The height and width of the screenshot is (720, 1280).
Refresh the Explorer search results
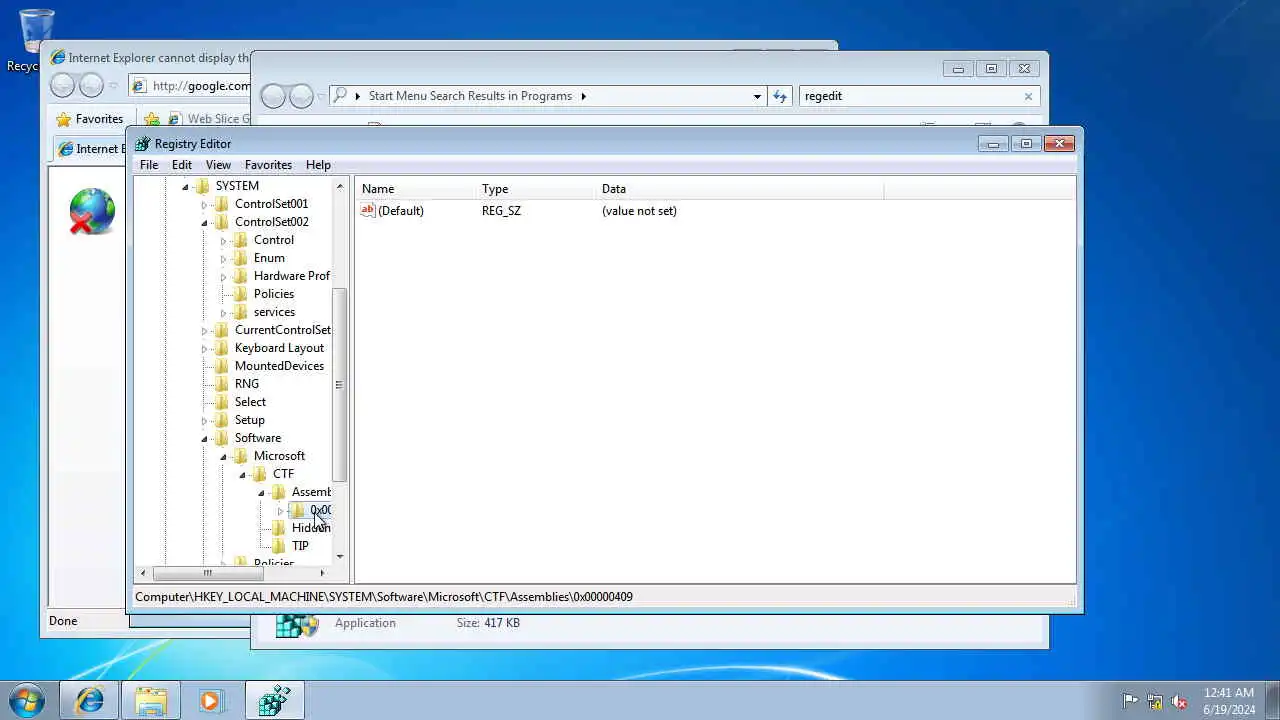[780, 96]
